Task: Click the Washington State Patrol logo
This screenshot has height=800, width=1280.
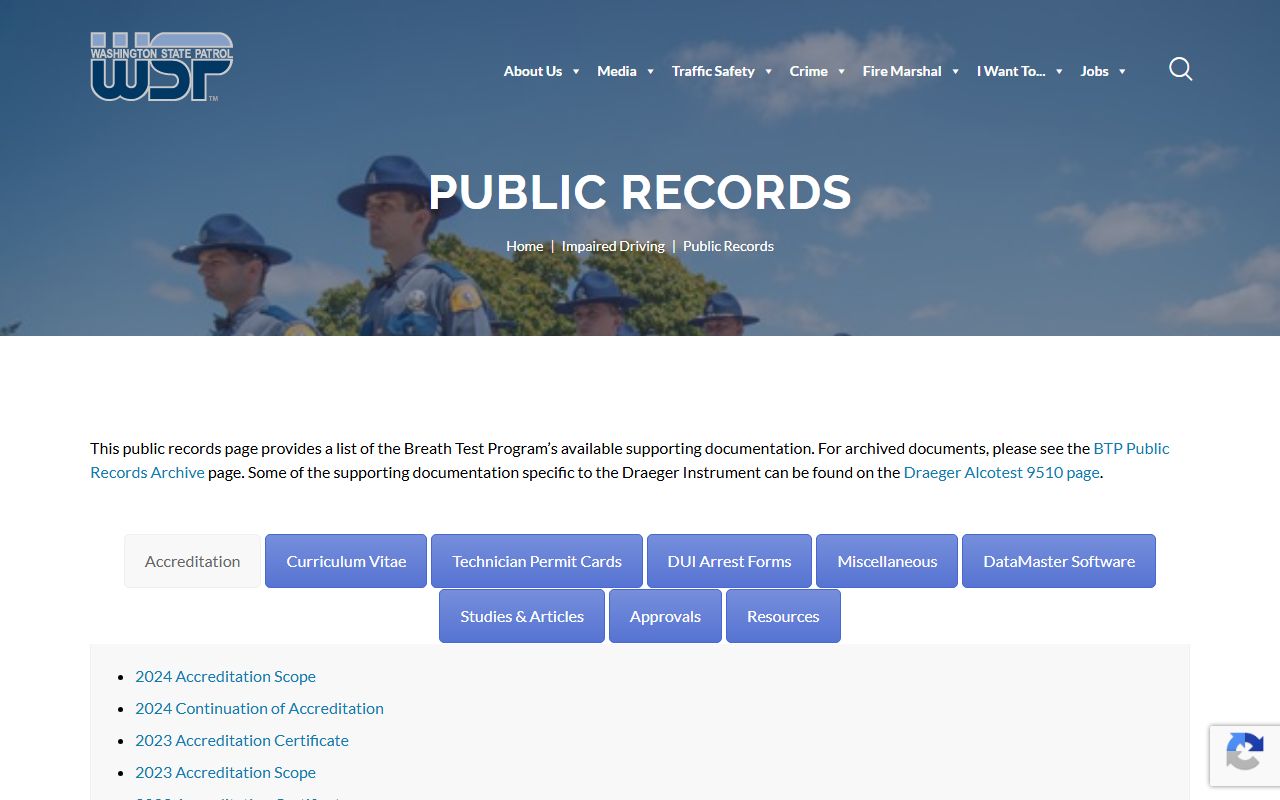Action: [x=162, y=66]
